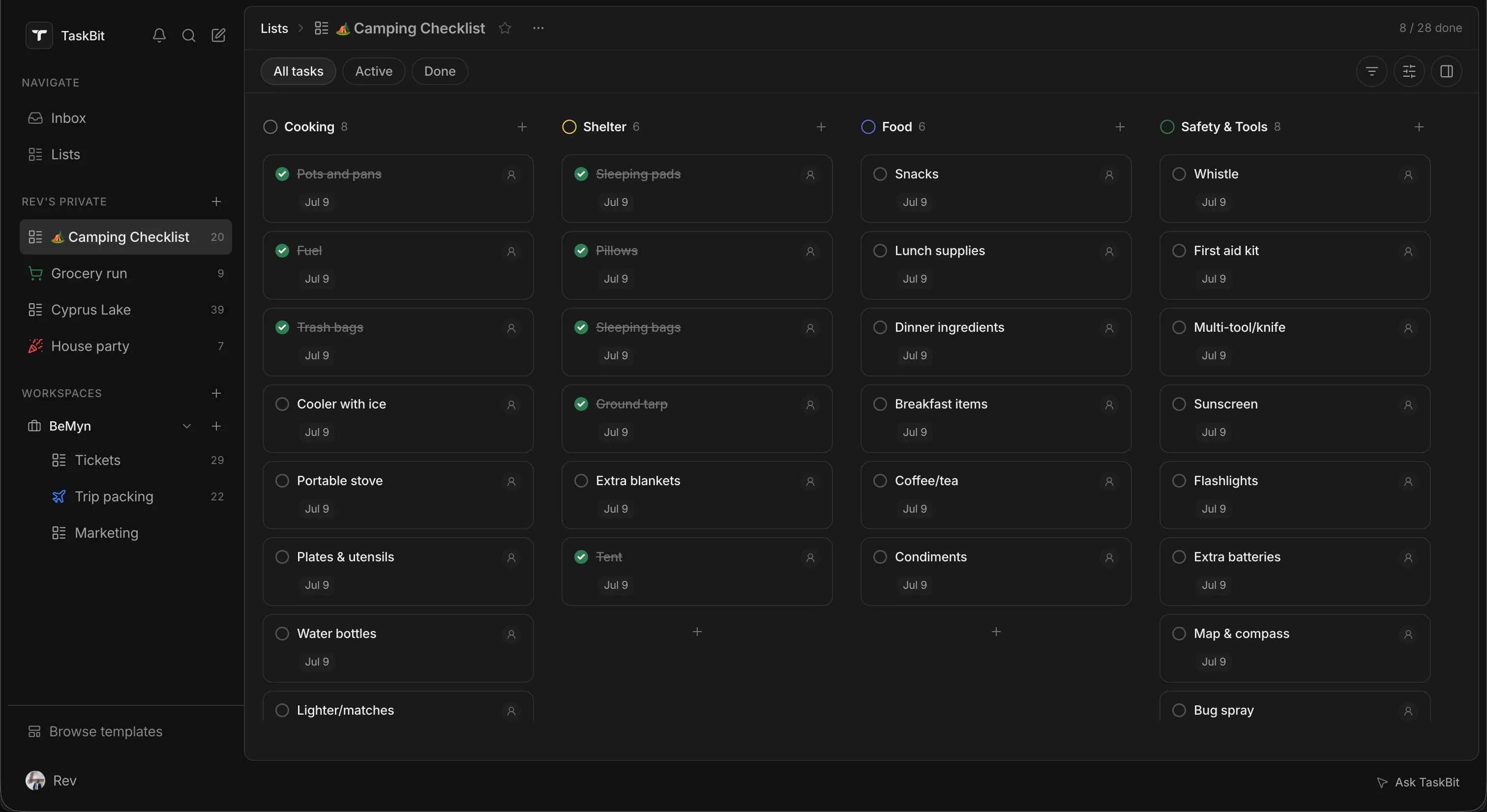Screen dimensions: 1487x812
Task: Open the Grocery run list
Action: [x=126, y=273]
